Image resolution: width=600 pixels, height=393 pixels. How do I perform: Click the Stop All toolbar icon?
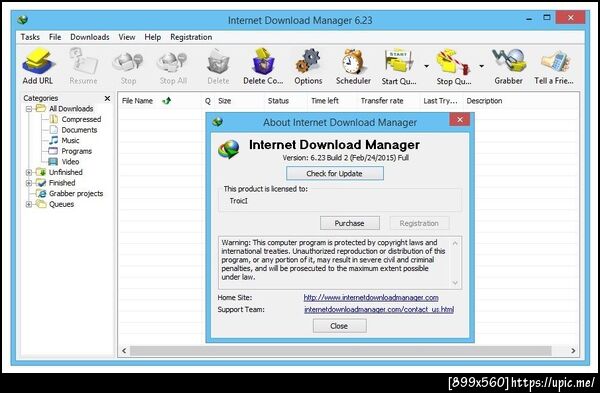click(173, 62)
